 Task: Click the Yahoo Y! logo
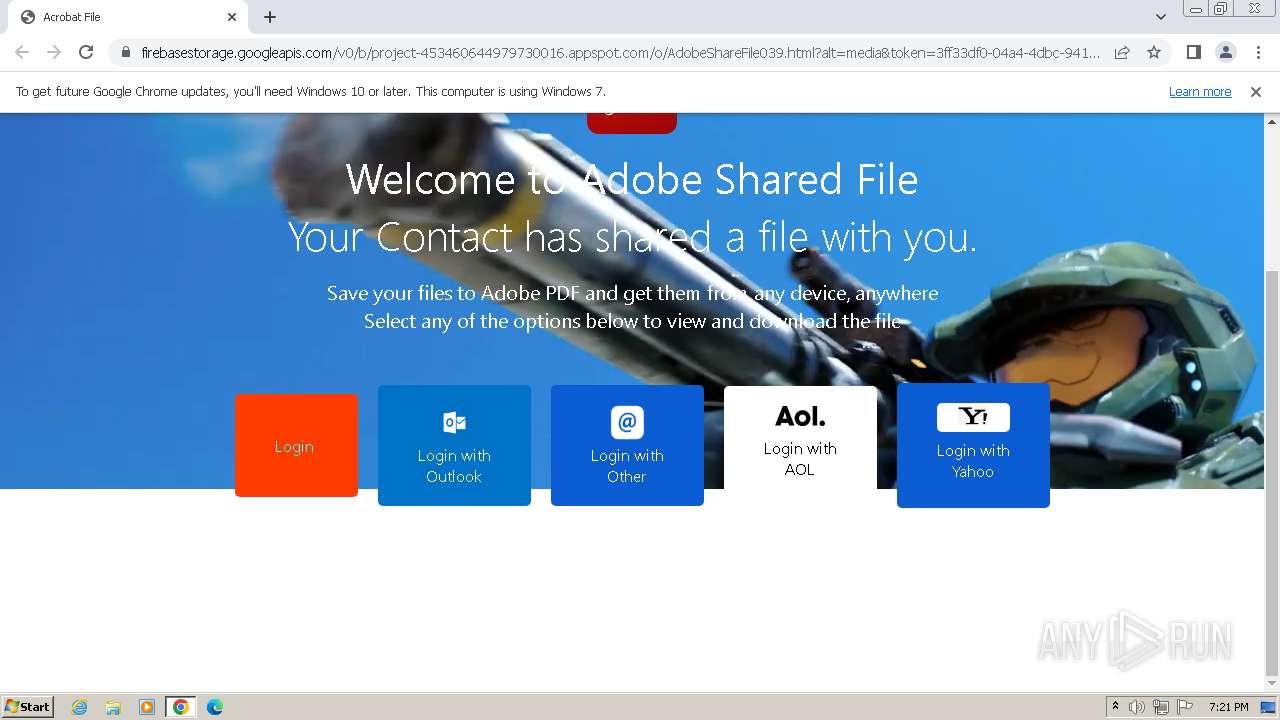pyautogui.click(x=973, y=417)
